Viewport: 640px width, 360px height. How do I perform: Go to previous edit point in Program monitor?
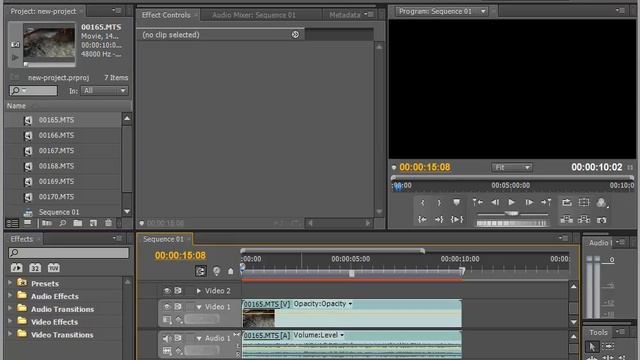478,202
